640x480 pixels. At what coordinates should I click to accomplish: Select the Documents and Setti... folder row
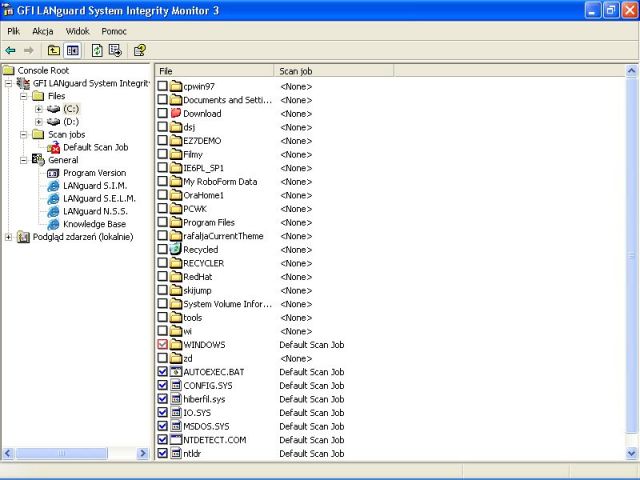[x=227, y=100]
